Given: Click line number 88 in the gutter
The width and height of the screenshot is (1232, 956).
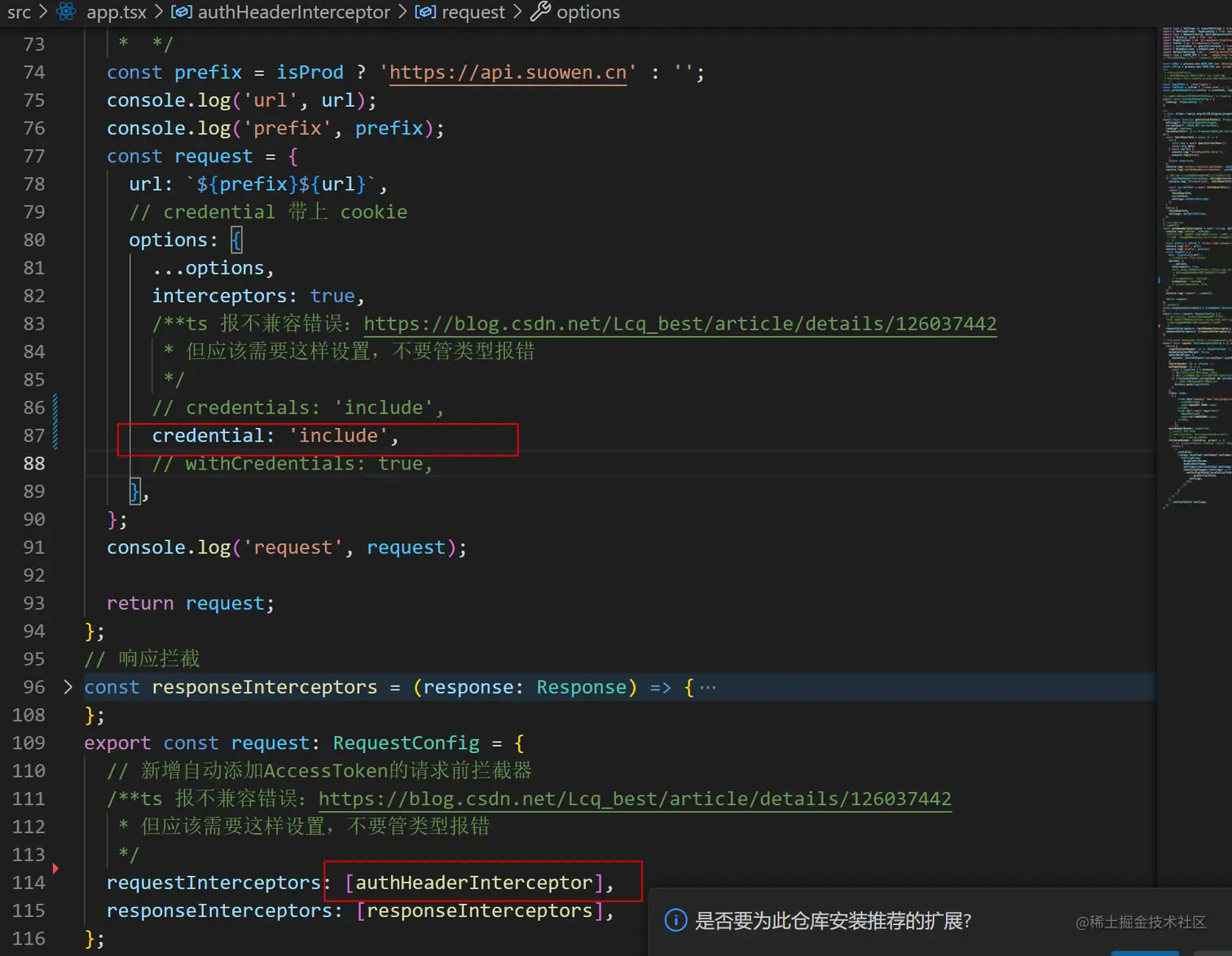Looking at the screenshot, I should pyautogui.click(x=34, y=463).
